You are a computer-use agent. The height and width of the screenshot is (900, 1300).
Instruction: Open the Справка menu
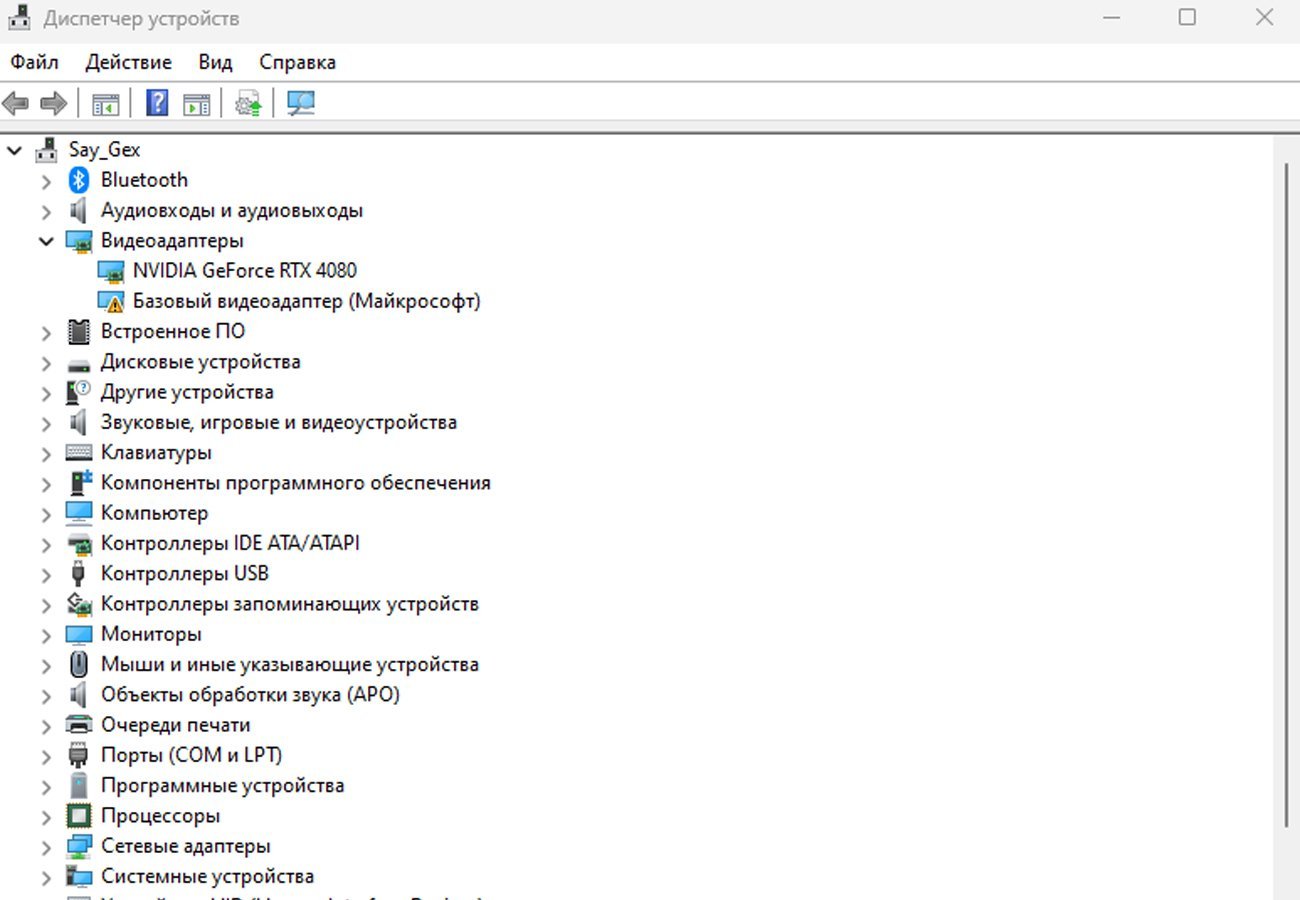click(297, 62)
